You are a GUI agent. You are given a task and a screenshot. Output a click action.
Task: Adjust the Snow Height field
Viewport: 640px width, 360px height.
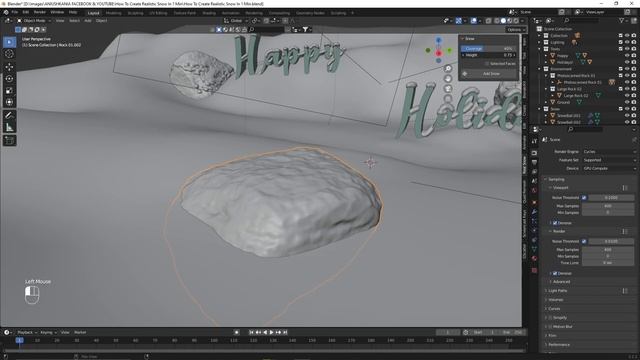click(x=489, y=55)
